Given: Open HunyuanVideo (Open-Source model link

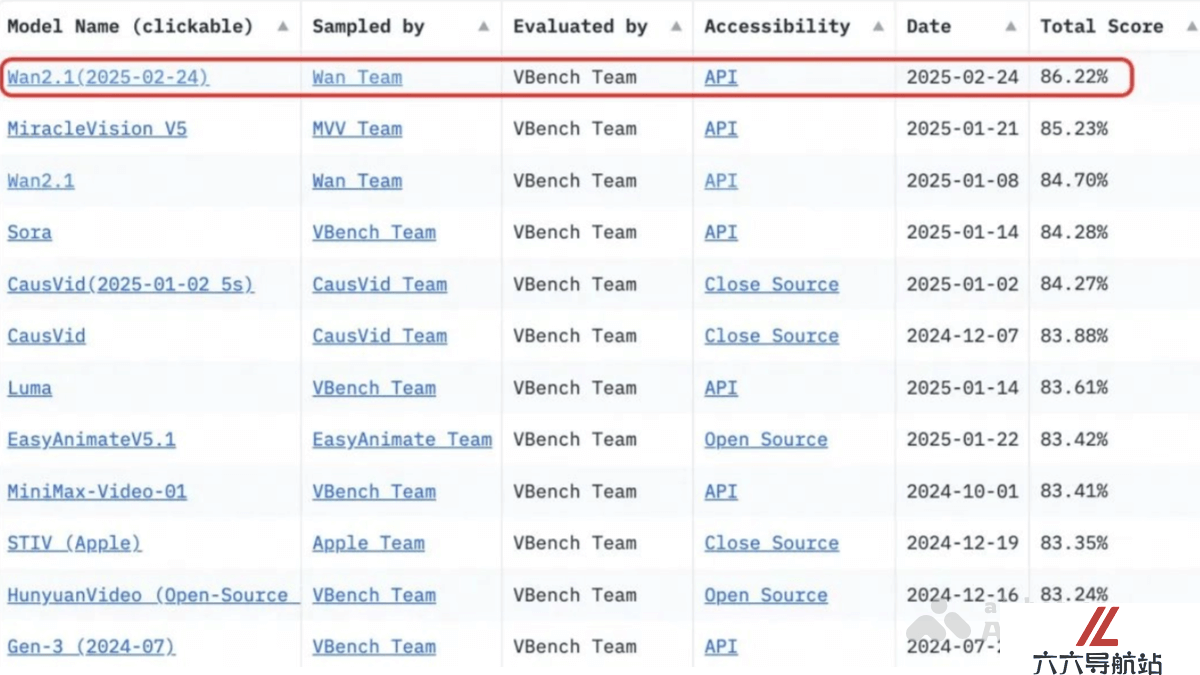Looking at the screenshot, I should [x=153, y=596].
